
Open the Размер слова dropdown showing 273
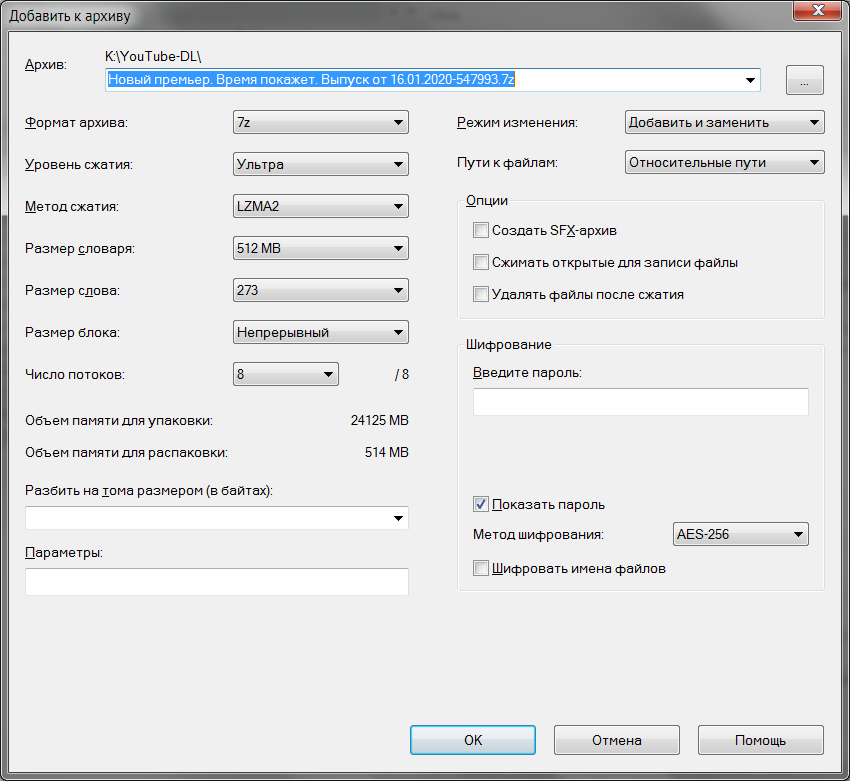[320, 290]
